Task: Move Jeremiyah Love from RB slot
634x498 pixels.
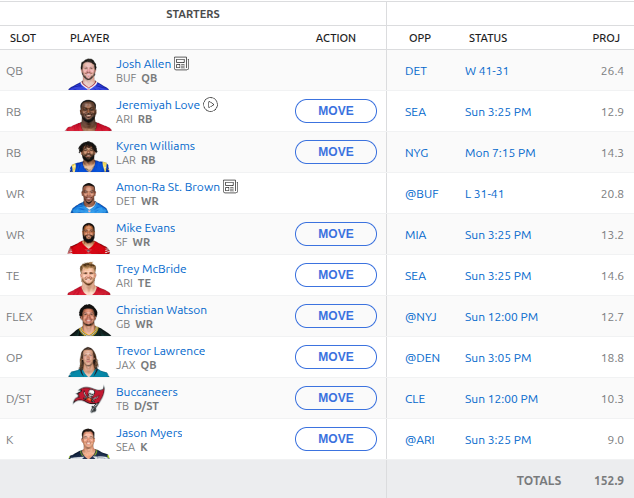Action: point(336,111)
